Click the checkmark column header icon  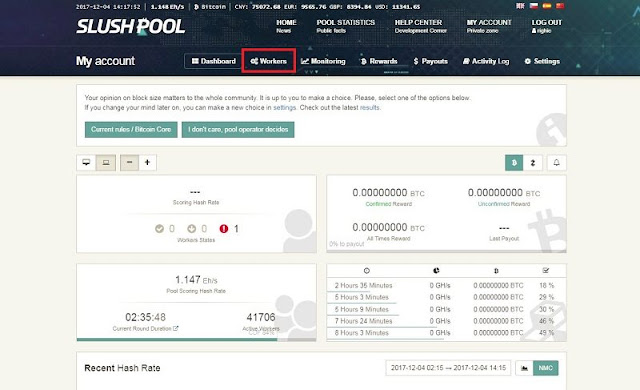[546, 270]
